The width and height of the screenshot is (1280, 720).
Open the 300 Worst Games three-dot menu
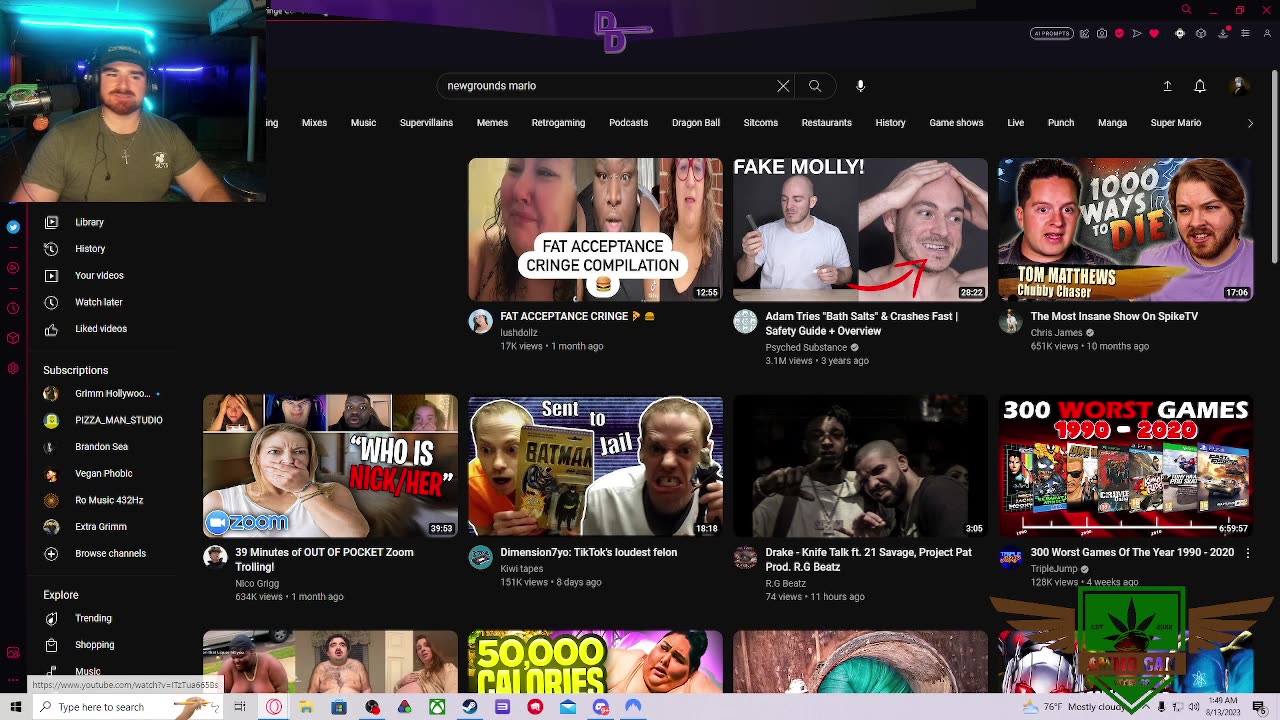coord(1247,553)
